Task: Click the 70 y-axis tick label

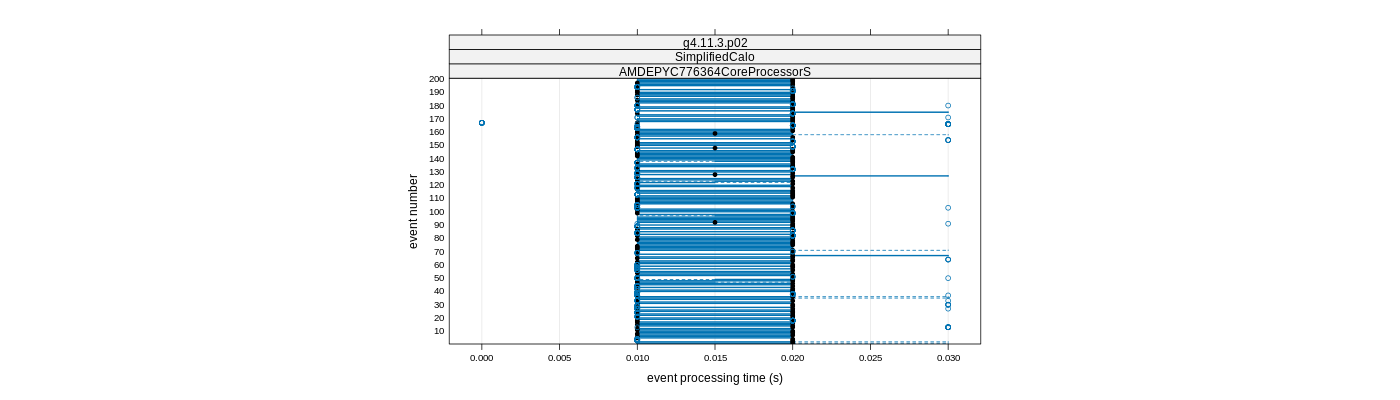Action: 439,252
